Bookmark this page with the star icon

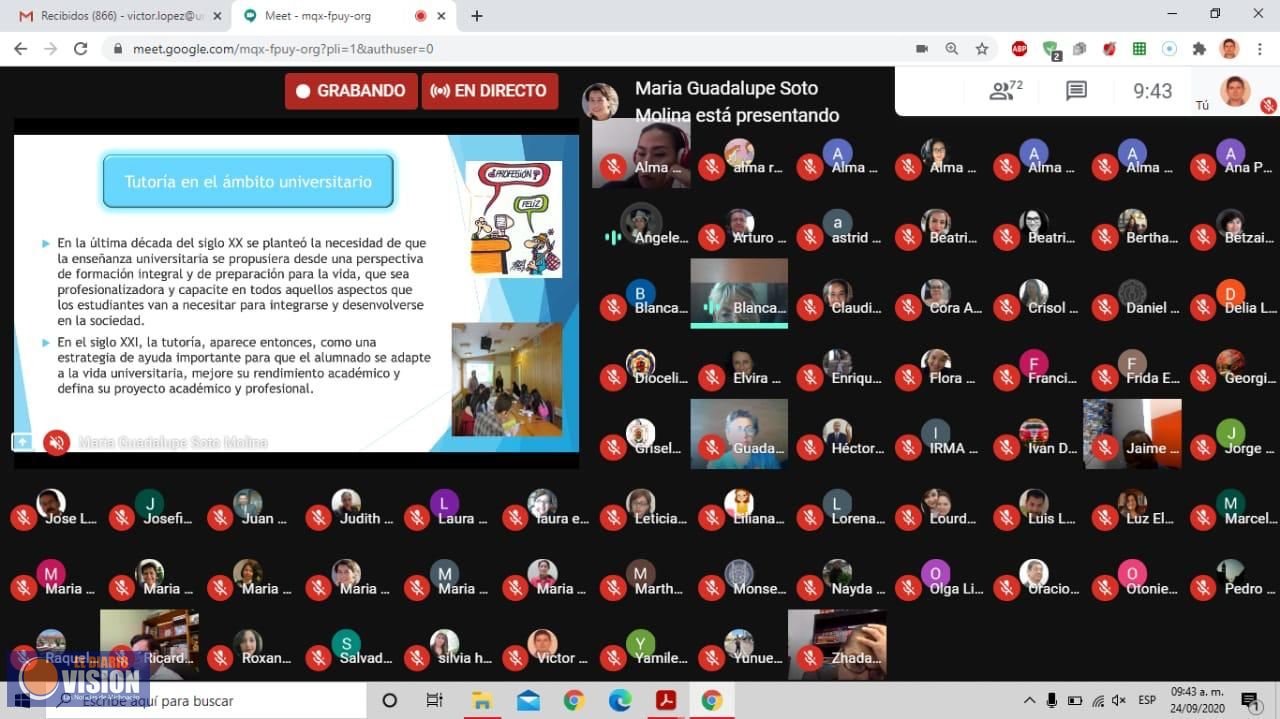[x=982, y=48]
